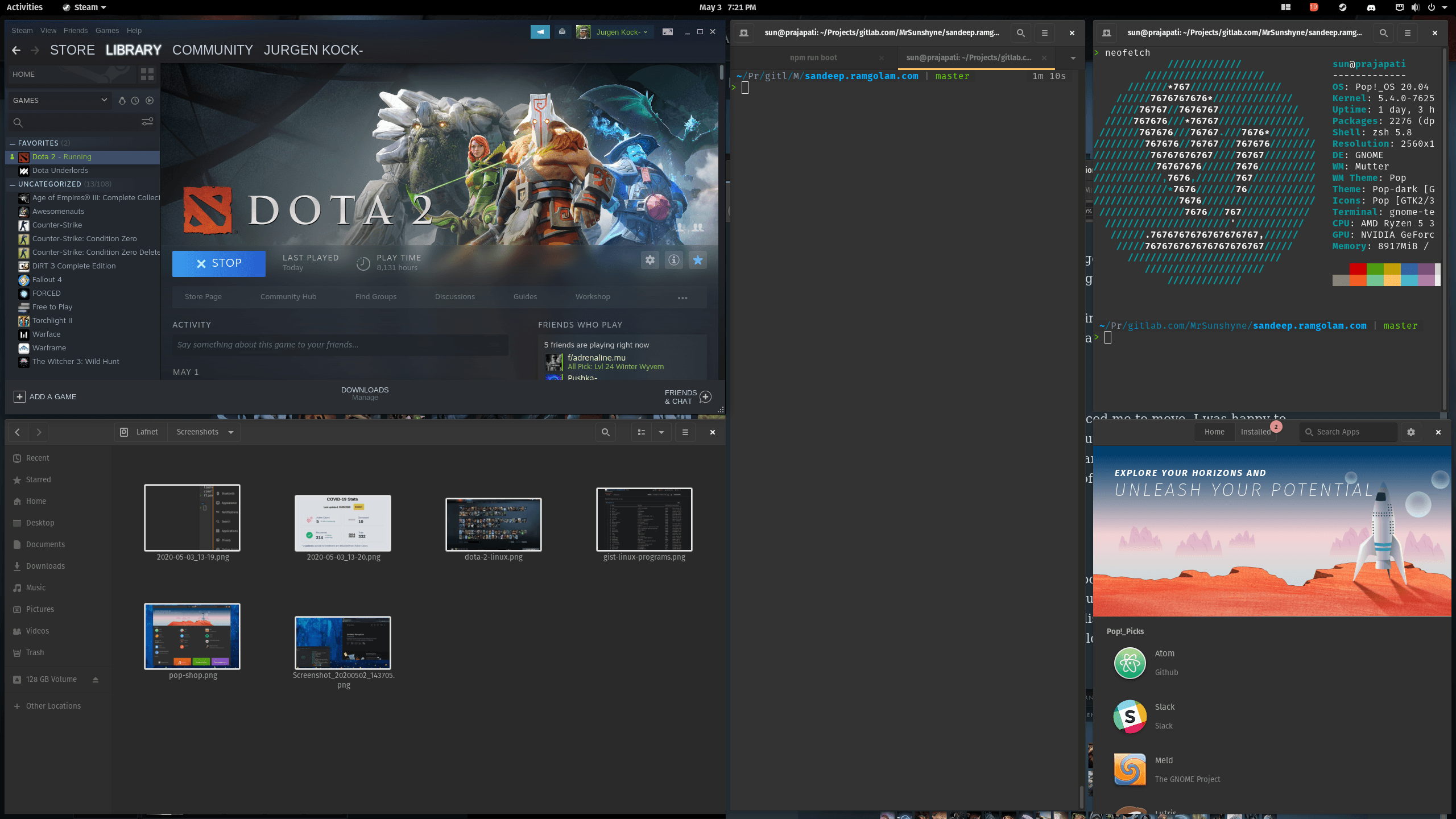Image resolution: width=1456 pixels, height=819 pixels.
Task: Open Dota 2 Community Hub link
Action: (x=288, y=297)
